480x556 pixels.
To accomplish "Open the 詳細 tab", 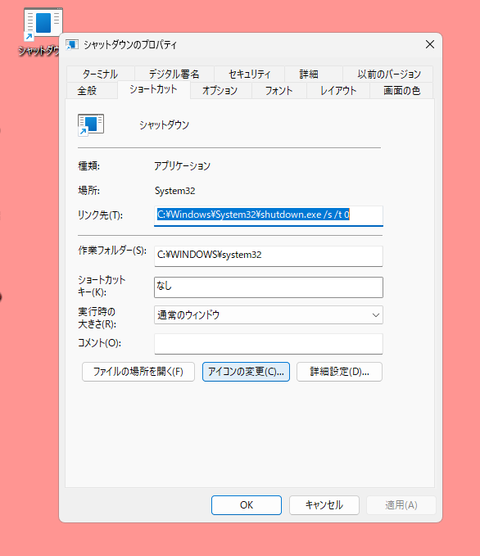I will (x=309, y=74).
